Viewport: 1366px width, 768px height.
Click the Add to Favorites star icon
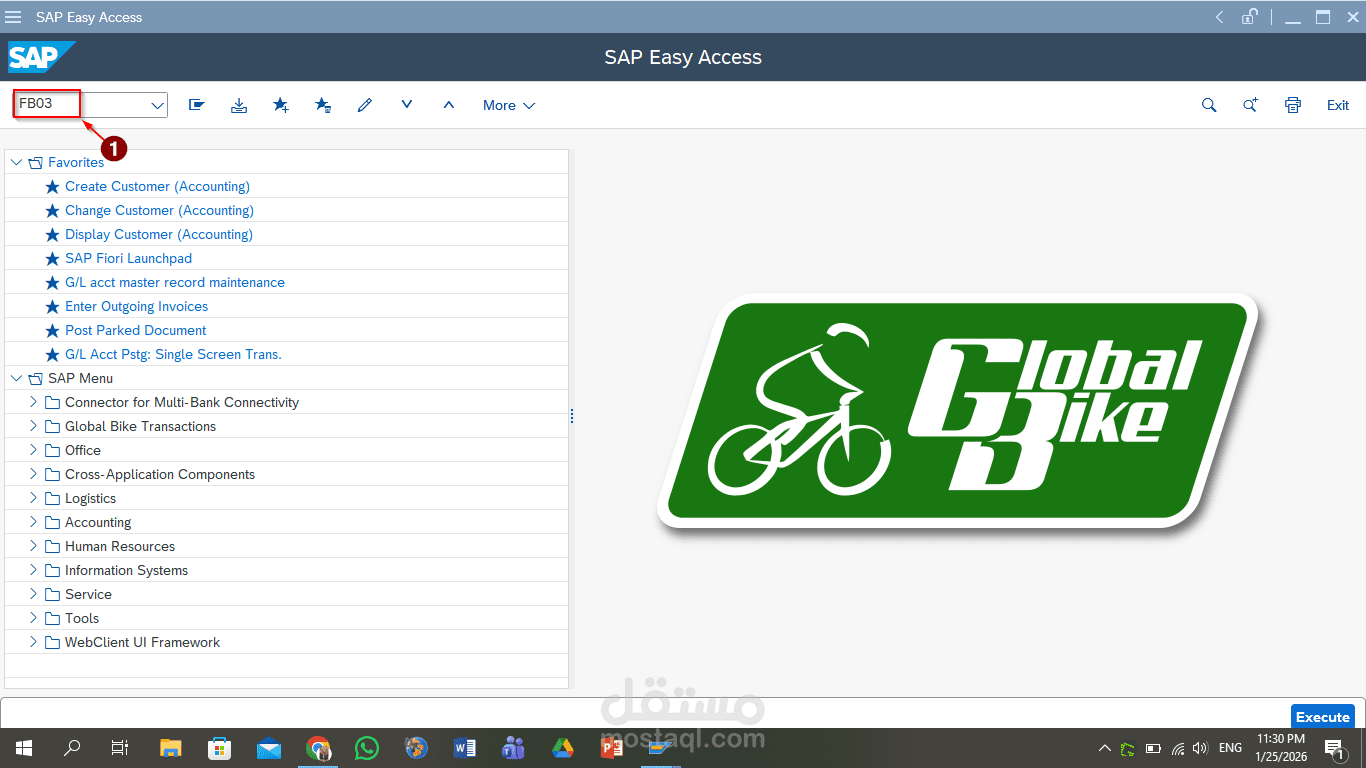tap(281, 105)
